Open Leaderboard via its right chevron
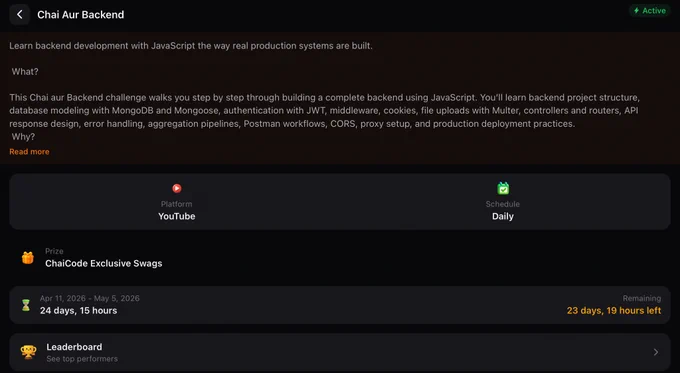 (x=656, y=352)
